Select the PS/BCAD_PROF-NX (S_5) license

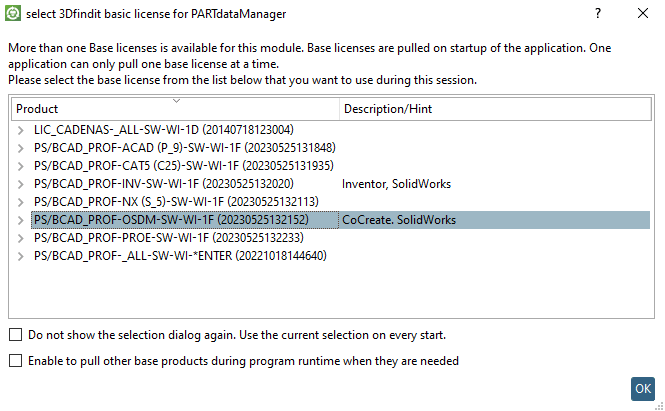176,202
